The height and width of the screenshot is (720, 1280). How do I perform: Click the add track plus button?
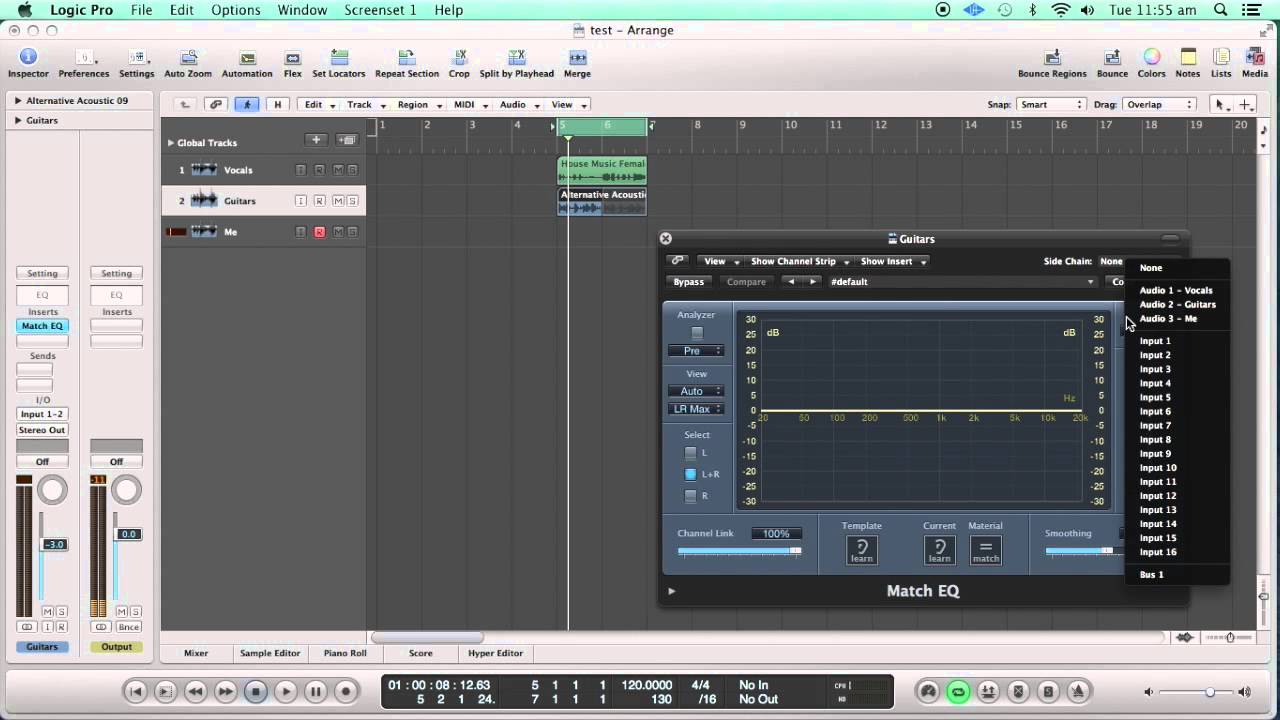click(x=316, y=141)
